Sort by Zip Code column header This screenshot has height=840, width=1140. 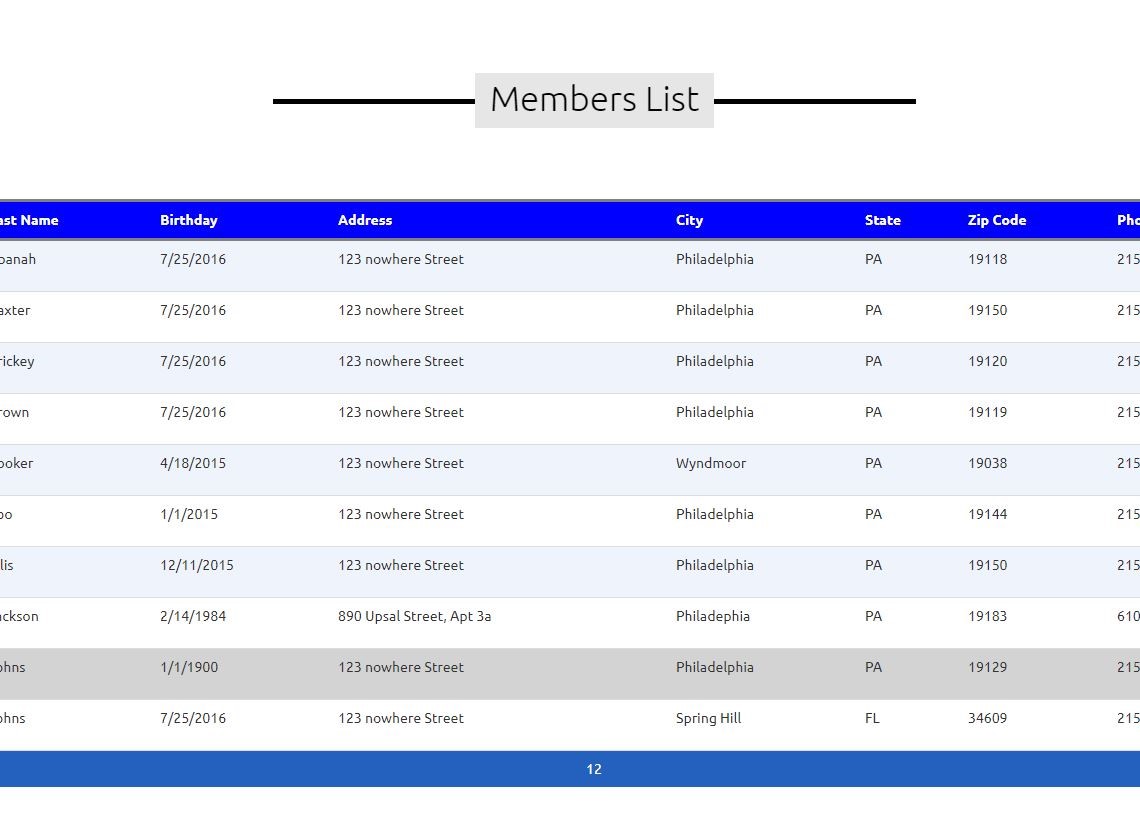tap(996, 220)
